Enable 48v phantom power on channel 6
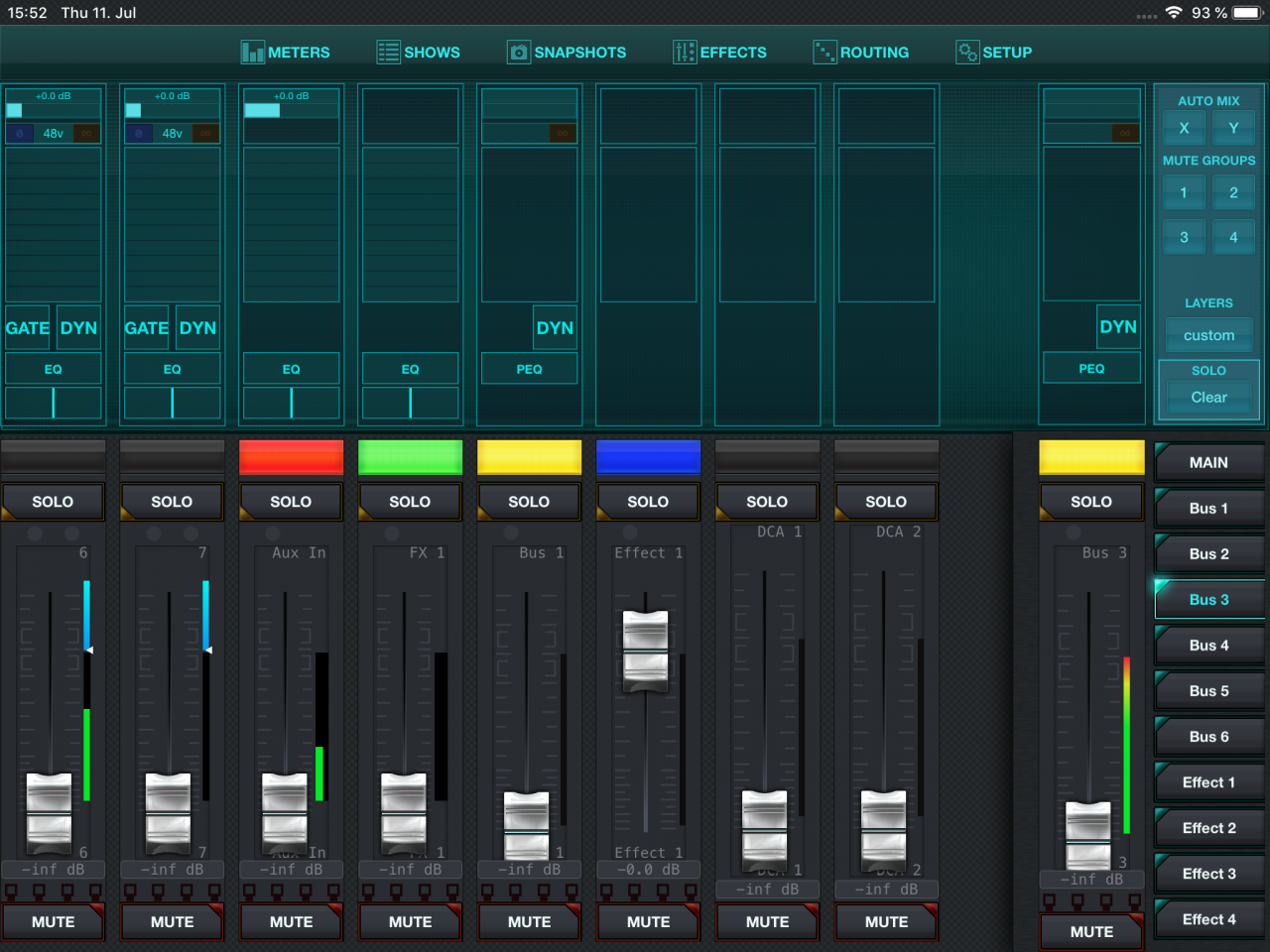Viewport: 1270px width, 952px height. pos(54,133)
